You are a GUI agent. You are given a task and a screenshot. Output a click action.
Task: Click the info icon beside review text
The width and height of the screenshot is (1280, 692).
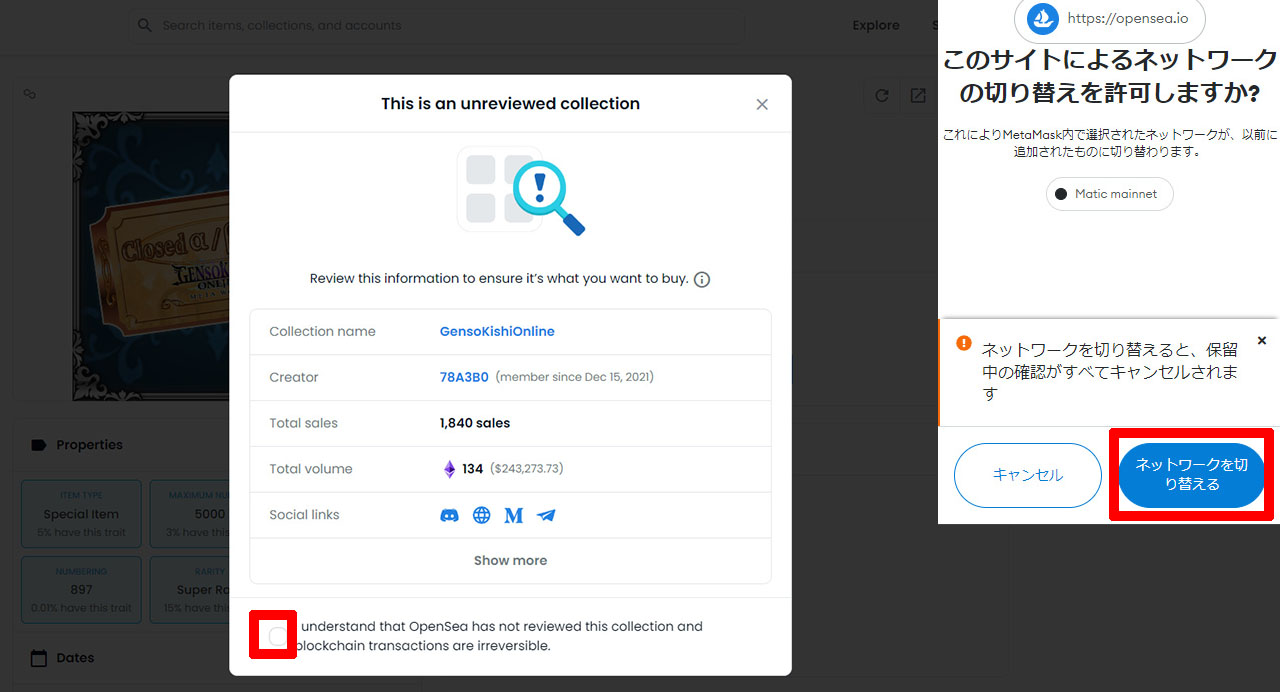pos(702,280)
